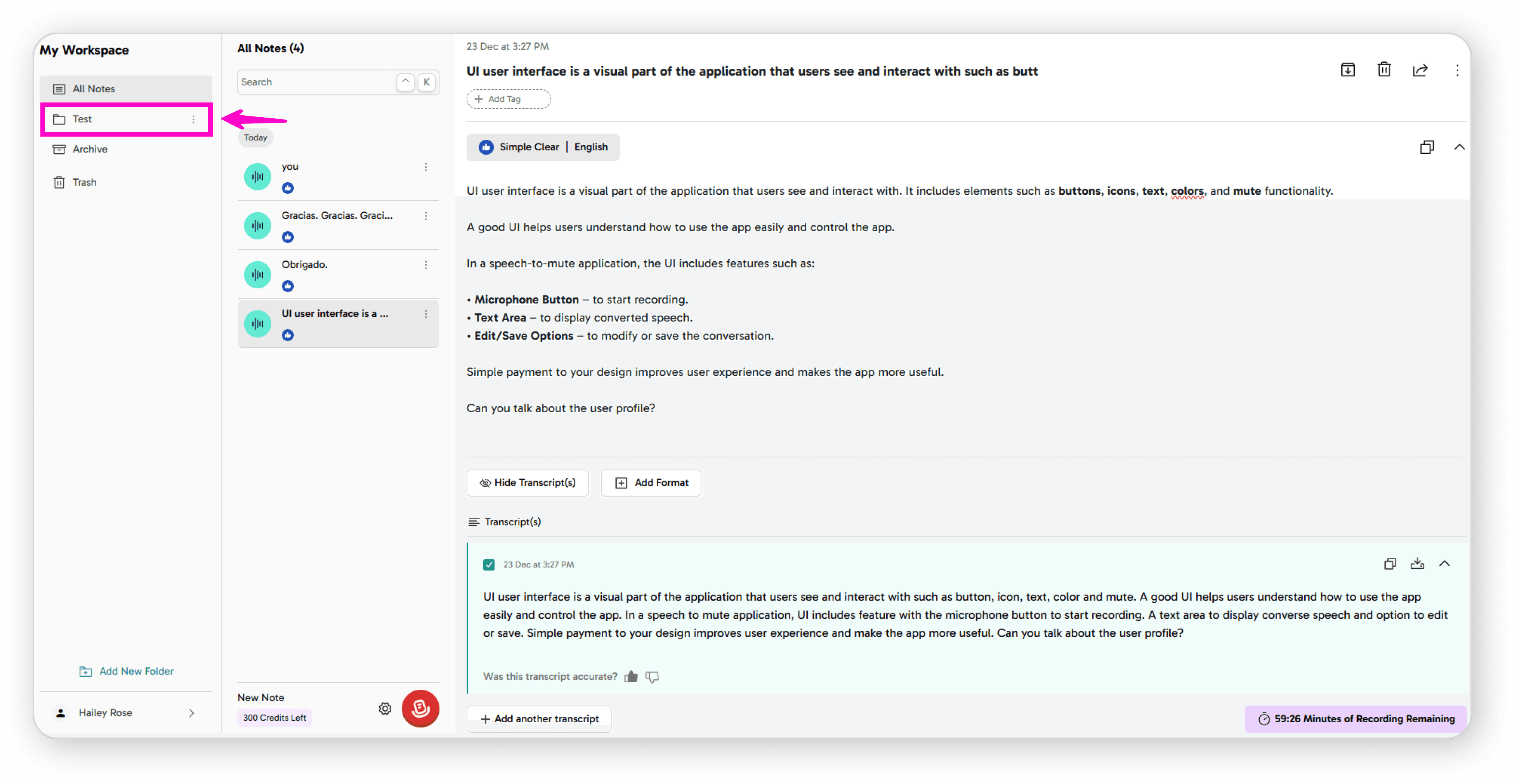The width and height of the screenshot is (1517, 784).
Task: Click Add another transcript button
Action: (x=539, y=719)
